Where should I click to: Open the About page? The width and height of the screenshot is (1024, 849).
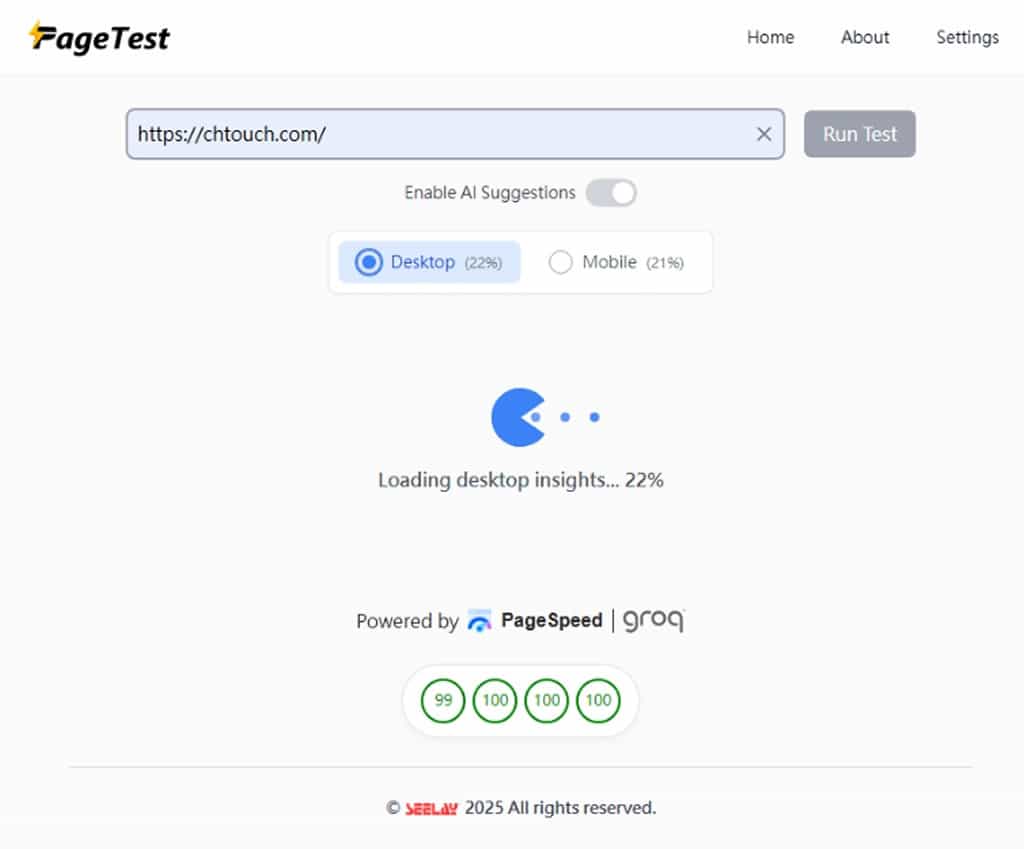pyautogui.click(x=864, y=37)
